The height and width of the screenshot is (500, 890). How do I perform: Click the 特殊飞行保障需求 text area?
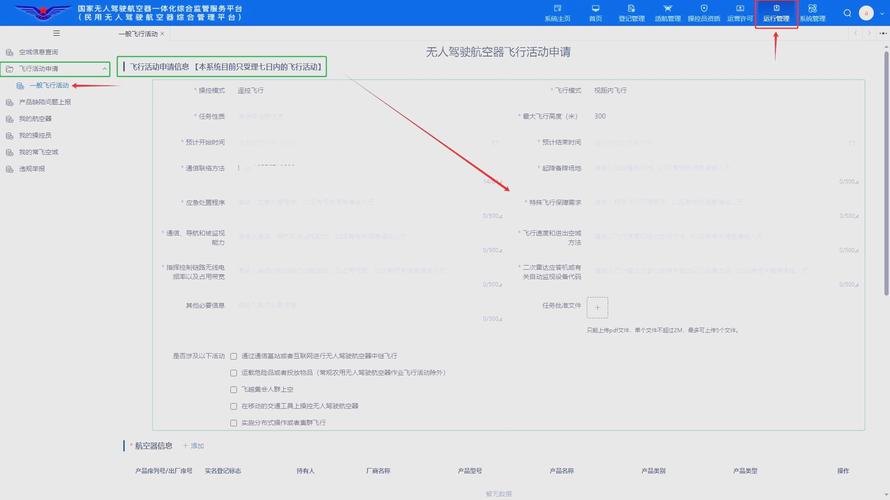pyautogui.click(x=724, y=208)
